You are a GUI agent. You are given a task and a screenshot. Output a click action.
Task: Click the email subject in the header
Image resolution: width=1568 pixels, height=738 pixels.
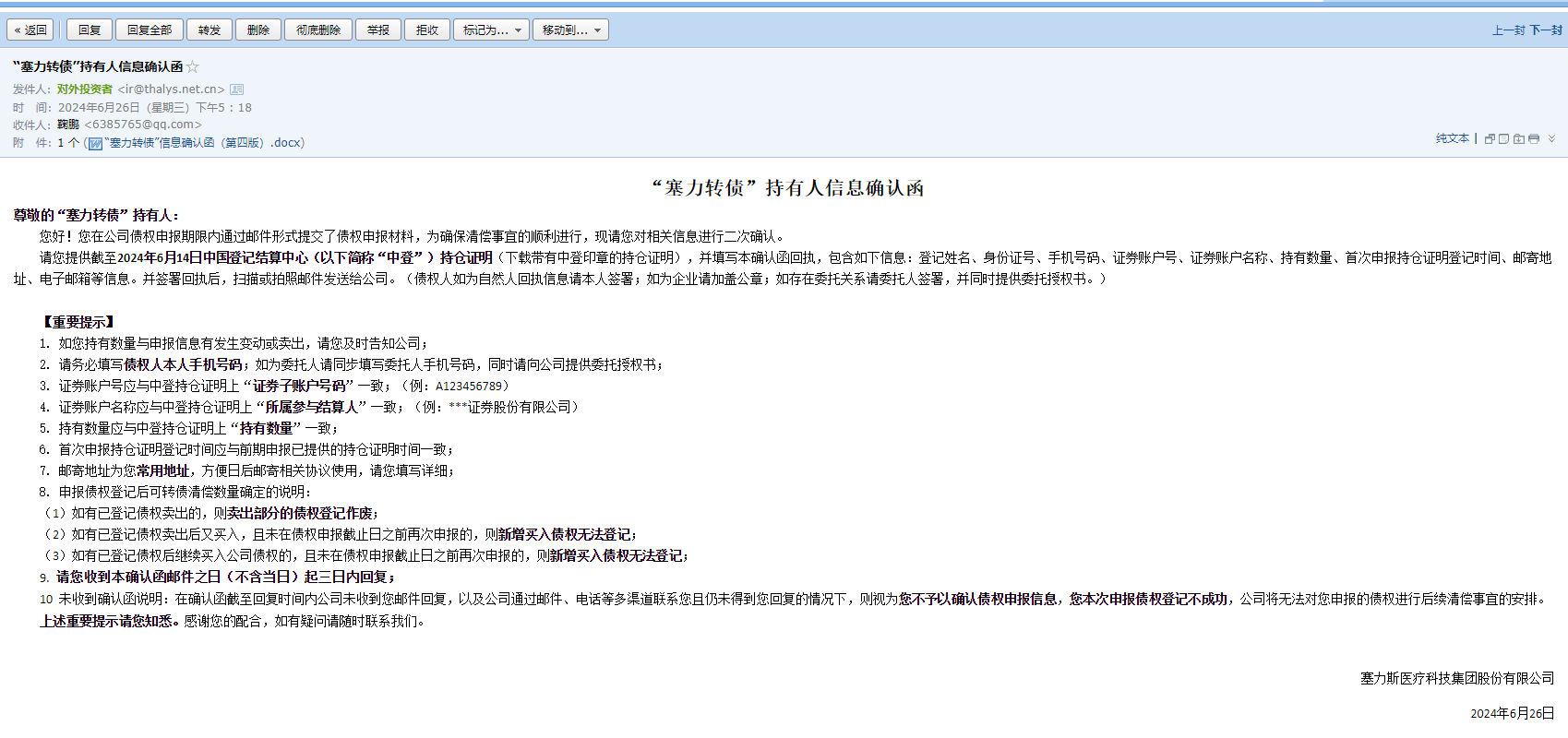pyautogui.click(x=98, y=66)
